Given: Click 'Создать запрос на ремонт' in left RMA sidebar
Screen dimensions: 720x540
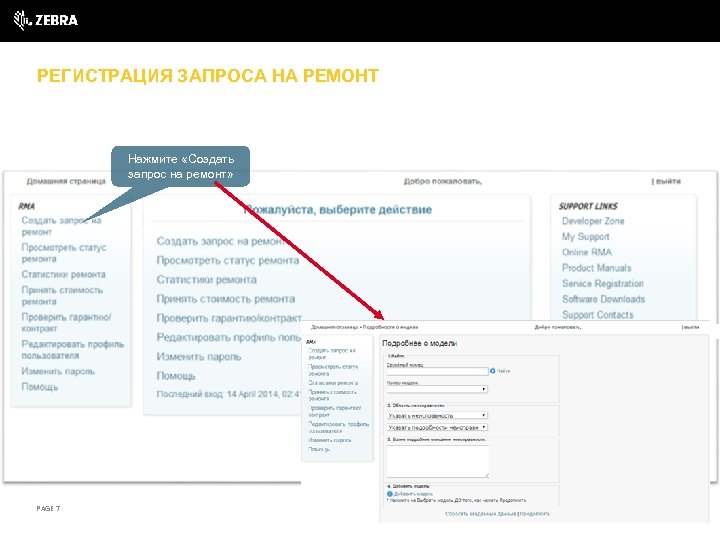Looking at the screenshot, I should tap(61, 226).
